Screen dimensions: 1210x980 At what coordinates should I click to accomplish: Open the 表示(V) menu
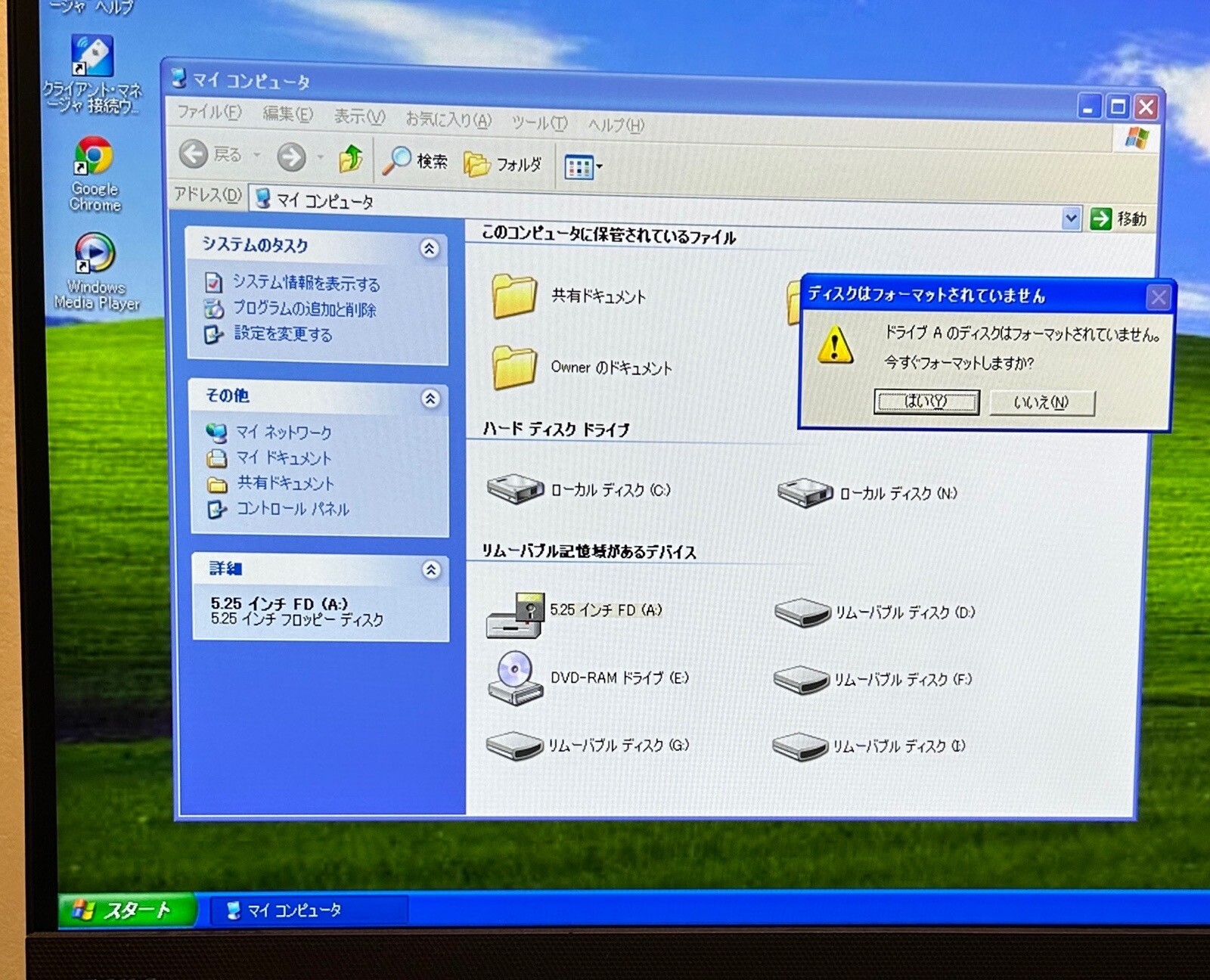click(360, 116)
